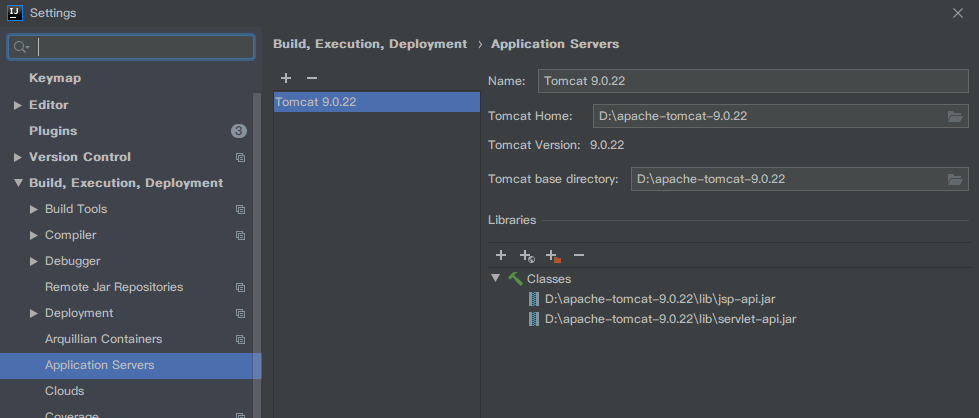The height and width of the screenshot is (418, 979).
Task: Click the add library plus-with-globe icon
Action: (527, 256)
